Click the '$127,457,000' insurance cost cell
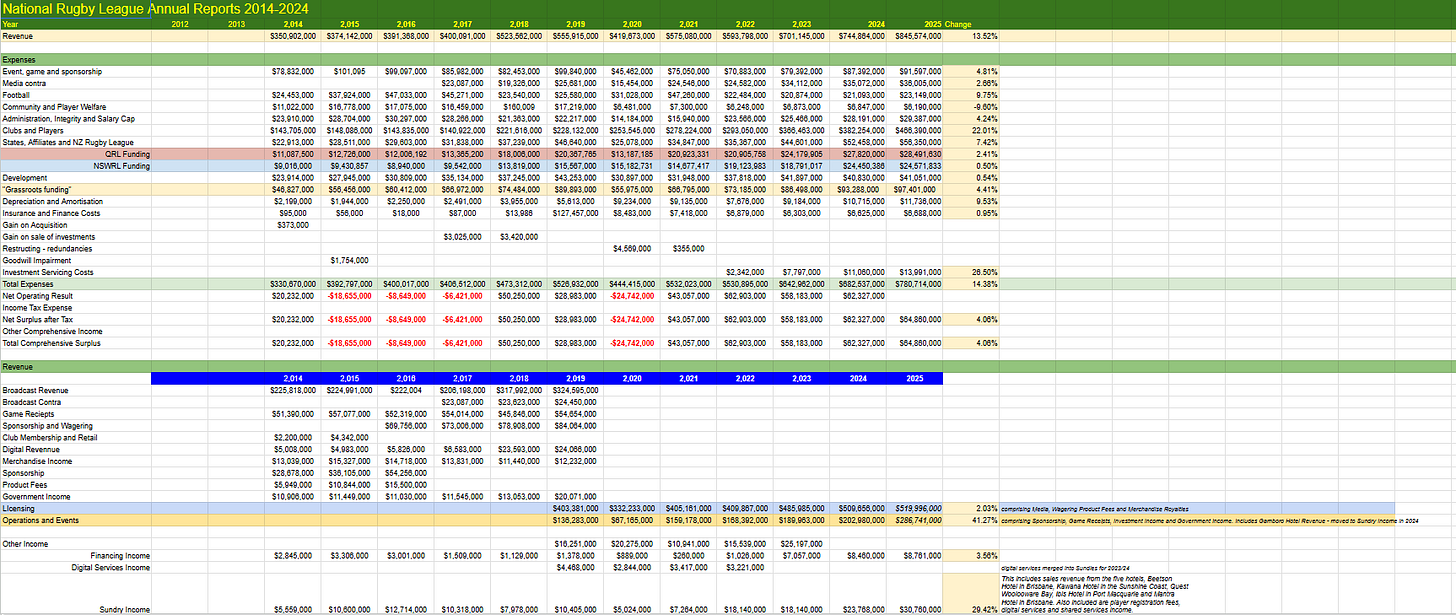Viewport: 1456px width, 615px height. pos(574,213)
